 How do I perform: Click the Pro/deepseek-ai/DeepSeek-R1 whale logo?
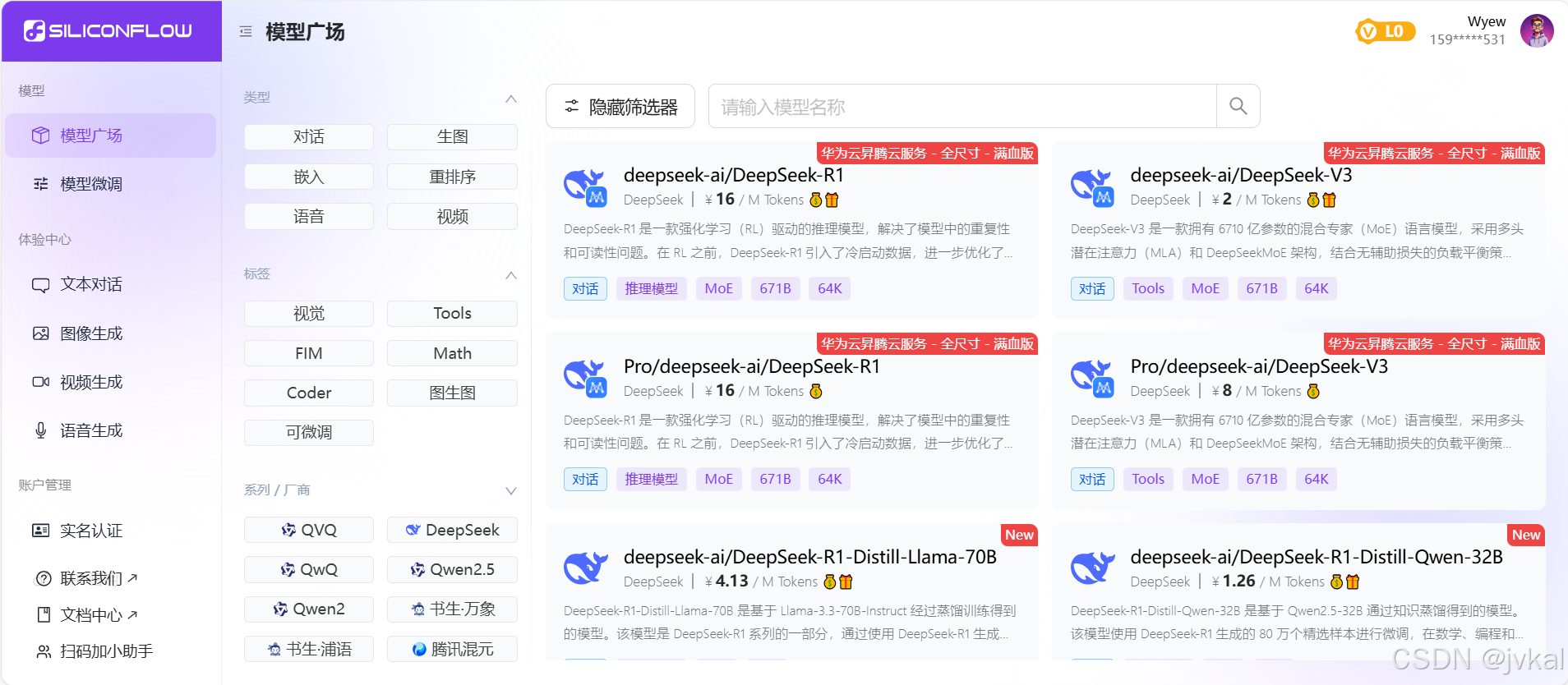585,378
